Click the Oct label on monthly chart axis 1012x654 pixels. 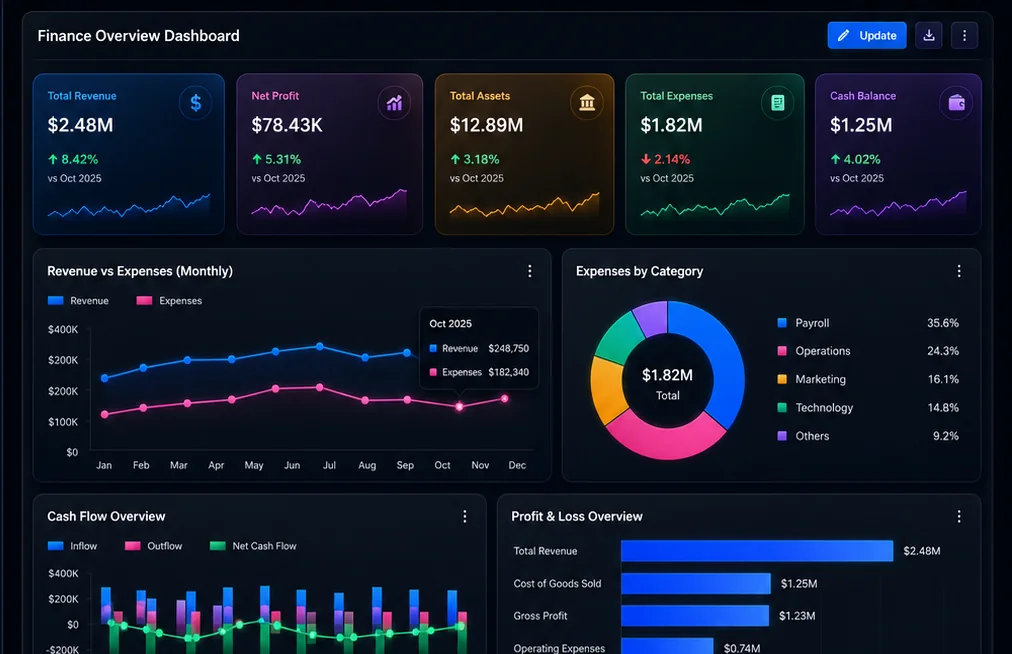coord(443,465)
